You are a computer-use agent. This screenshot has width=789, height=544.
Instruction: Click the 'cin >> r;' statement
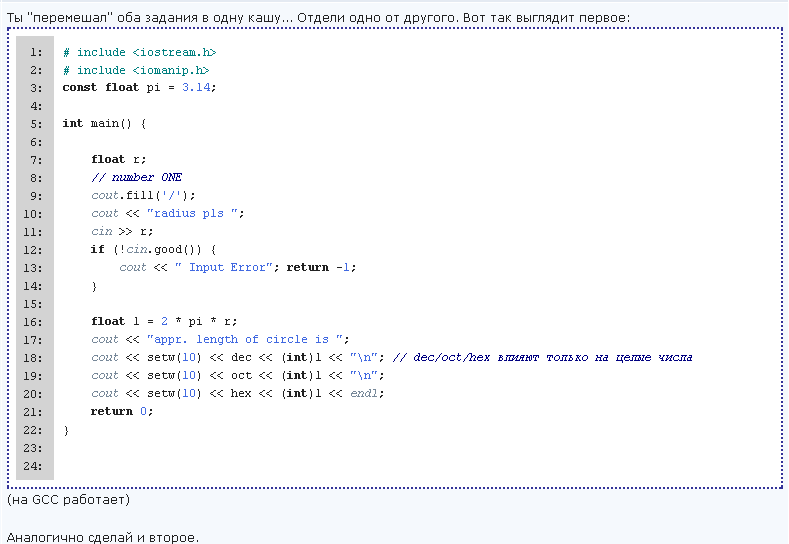pos(122,232)
